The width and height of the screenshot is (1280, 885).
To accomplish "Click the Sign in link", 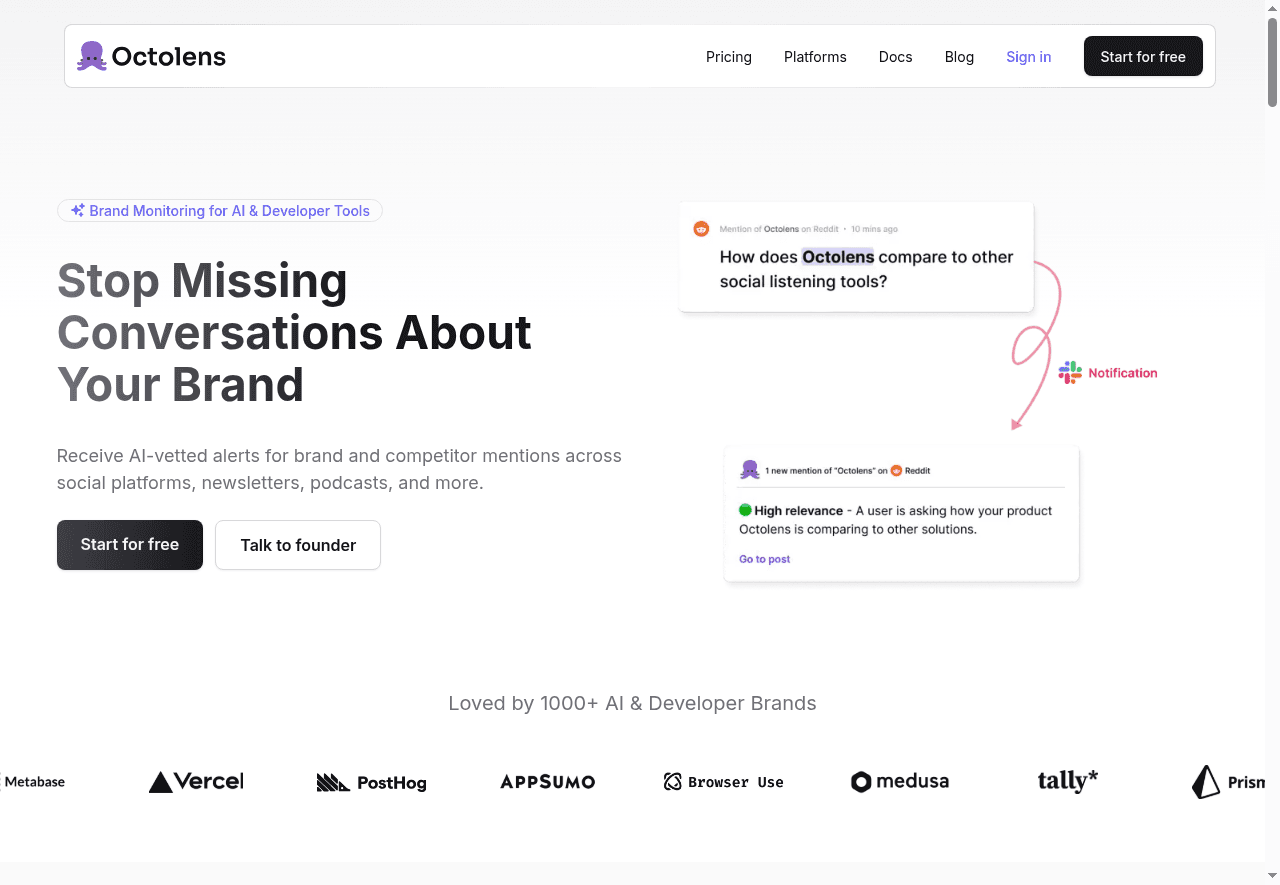I will tap(1028, 57).
